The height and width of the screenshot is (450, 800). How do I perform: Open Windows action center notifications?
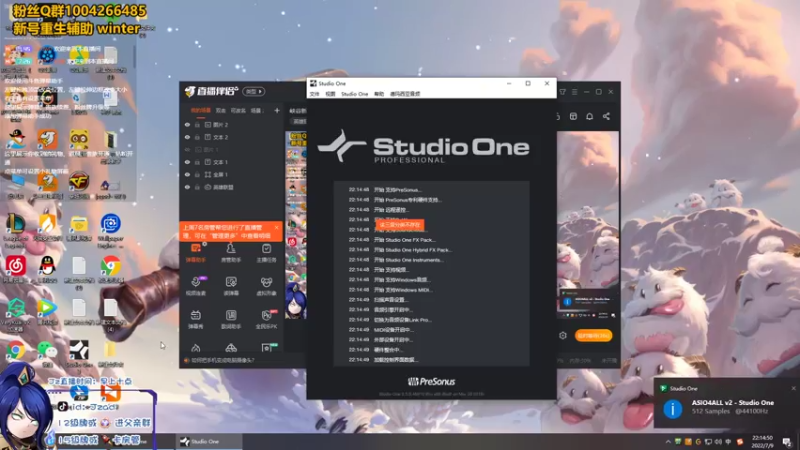tap(787, 442)
